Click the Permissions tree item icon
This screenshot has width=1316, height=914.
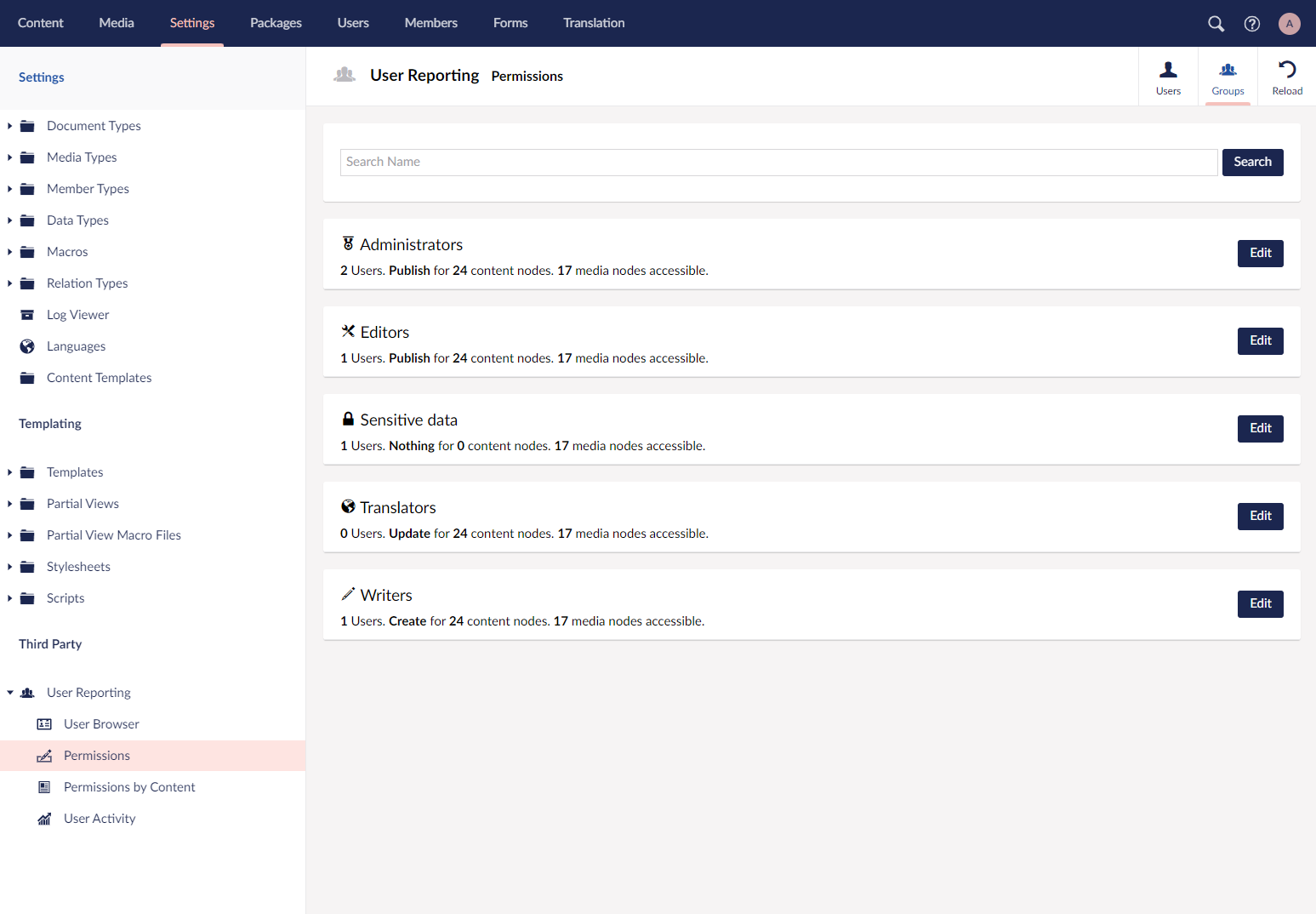[x=44, y=756]
